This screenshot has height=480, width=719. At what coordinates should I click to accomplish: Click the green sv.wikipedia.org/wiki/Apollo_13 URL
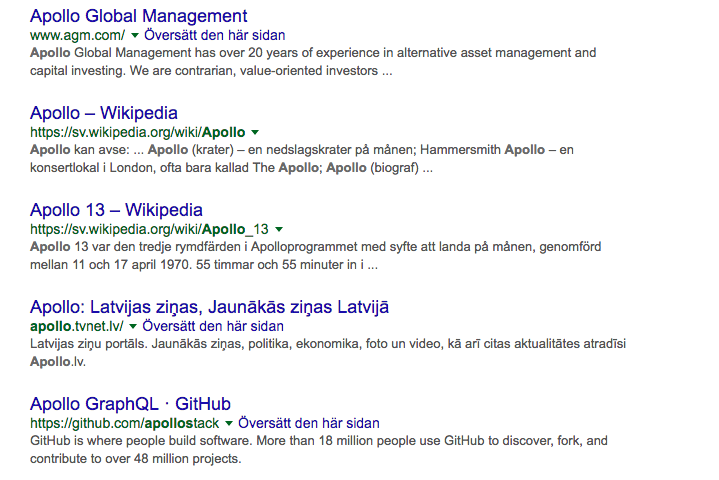tap(149, 229)
